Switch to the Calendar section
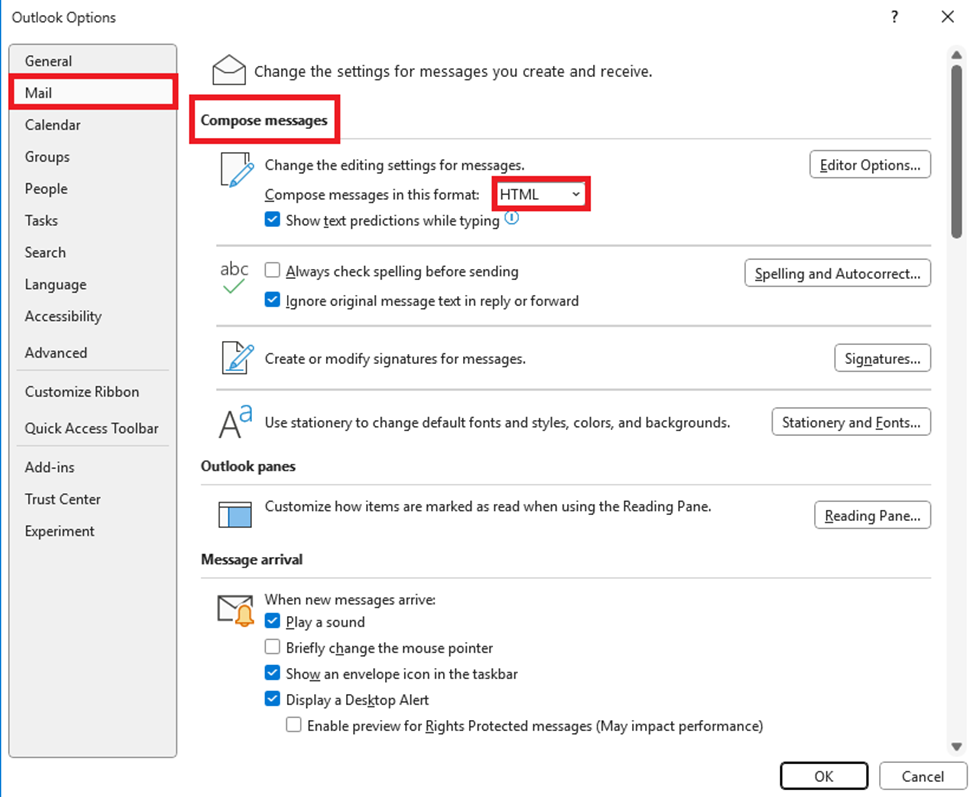Screen dimensions: 975x797 coord(52,125)
